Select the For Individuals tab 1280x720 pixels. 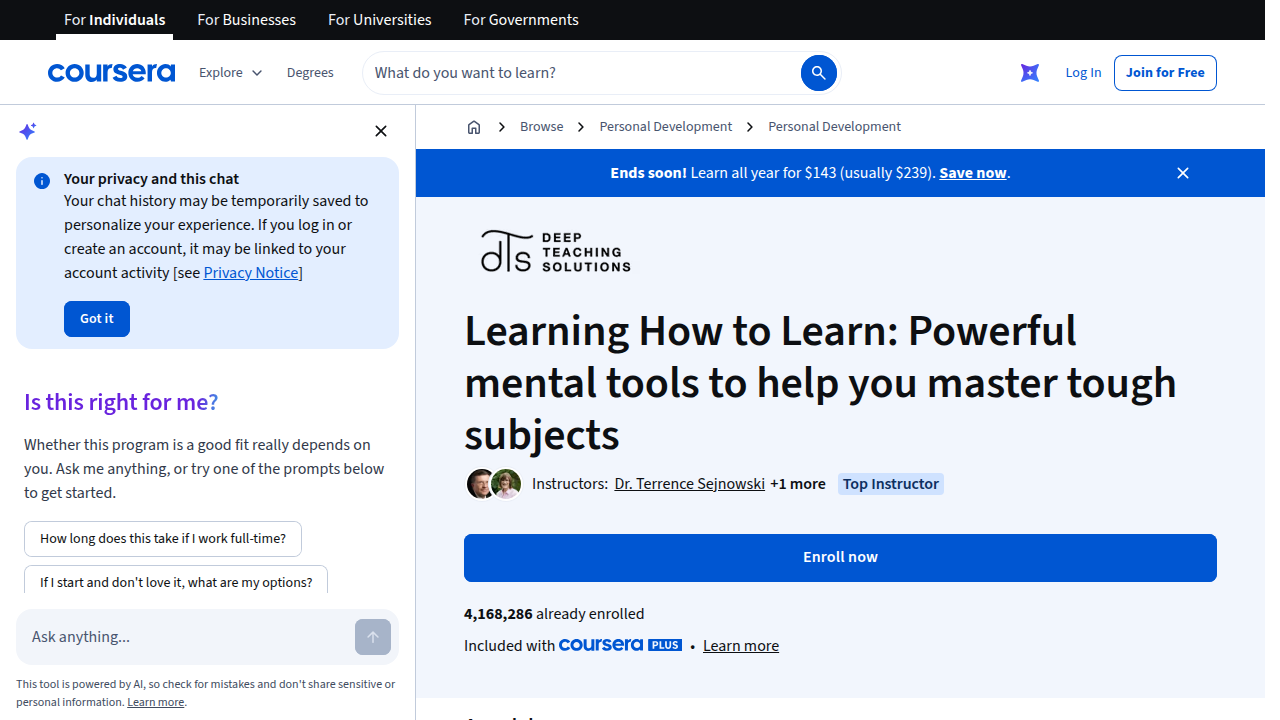(115, 20)
